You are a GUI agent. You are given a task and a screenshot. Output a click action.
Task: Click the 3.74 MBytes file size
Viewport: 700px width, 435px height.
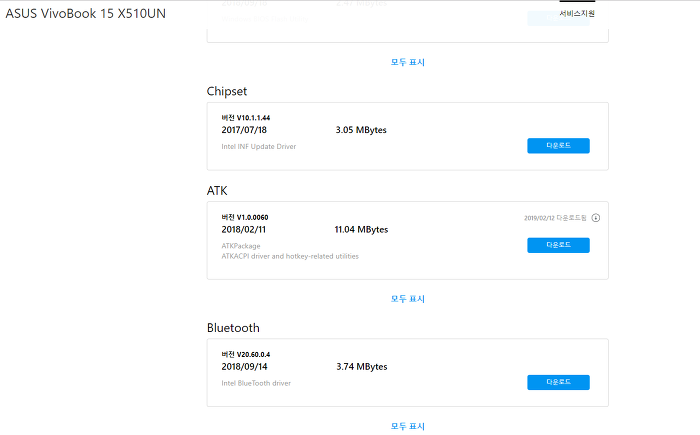(x=362, y=367)
